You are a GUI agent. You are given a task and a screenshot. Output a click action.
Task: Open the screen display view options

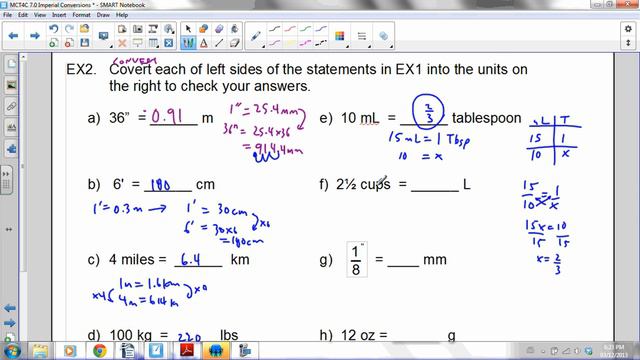(104, 37)
